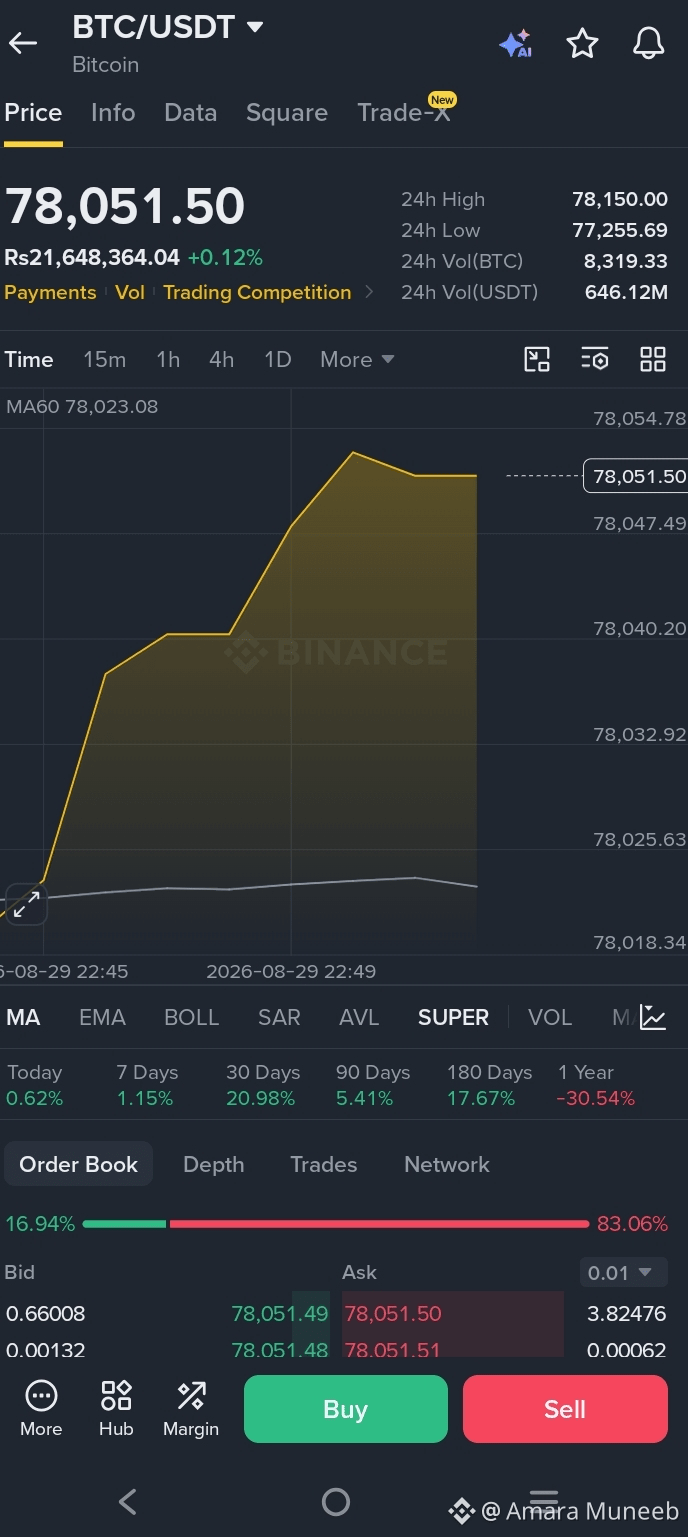
Task: Open the 0.01 price precision dropdown
Action: (623, 1273)
